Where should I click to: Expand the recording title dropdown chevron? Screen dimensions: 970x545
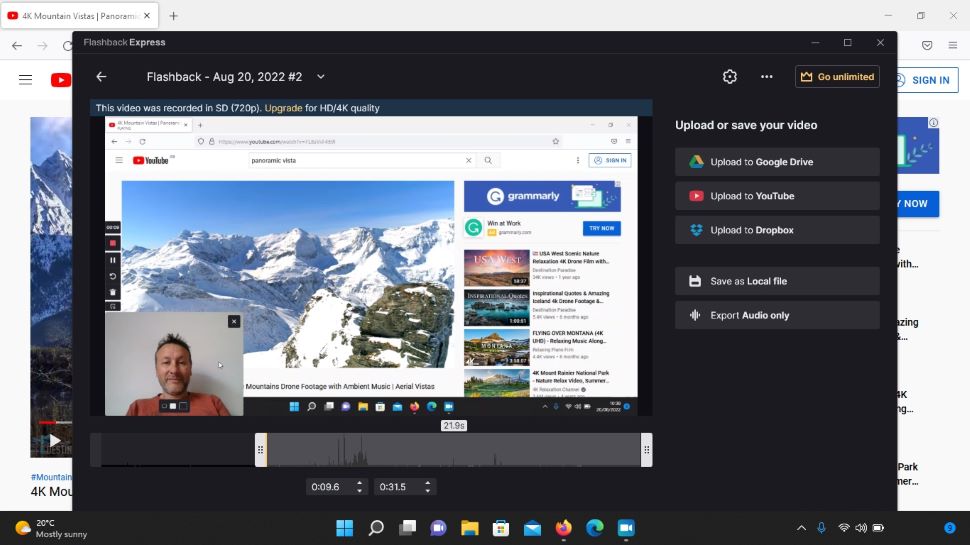[320, 77]
